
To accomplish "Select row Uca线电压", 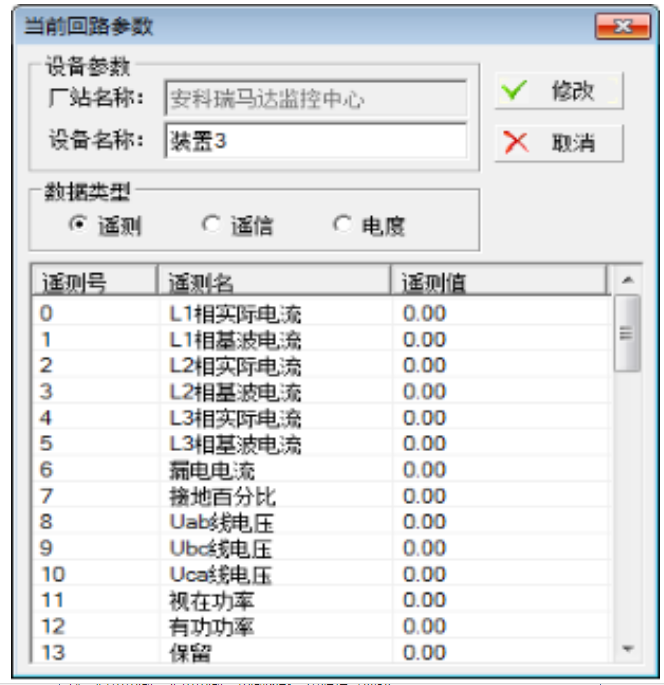I will tap(321, 574).
